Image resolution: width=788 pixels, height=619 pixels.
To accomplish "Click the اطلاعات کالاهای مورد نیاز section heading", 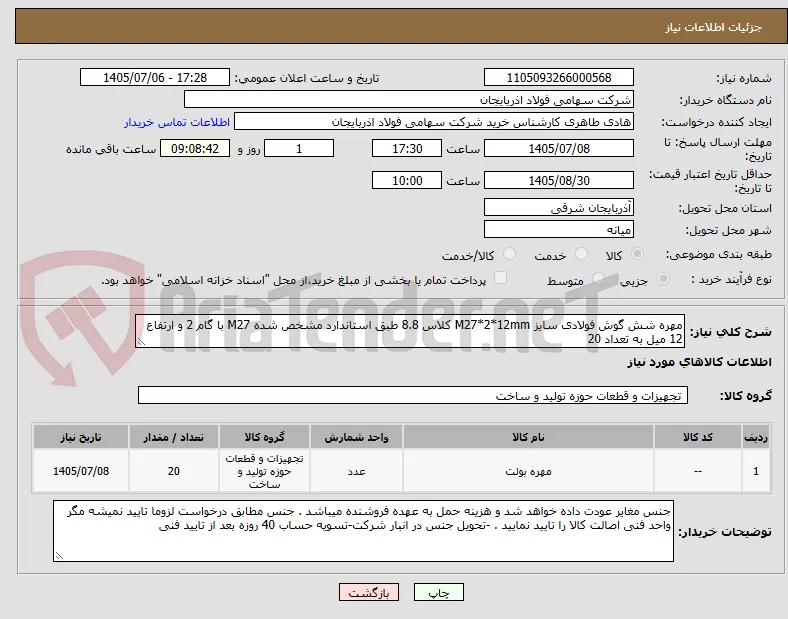I will pos(699,362).
